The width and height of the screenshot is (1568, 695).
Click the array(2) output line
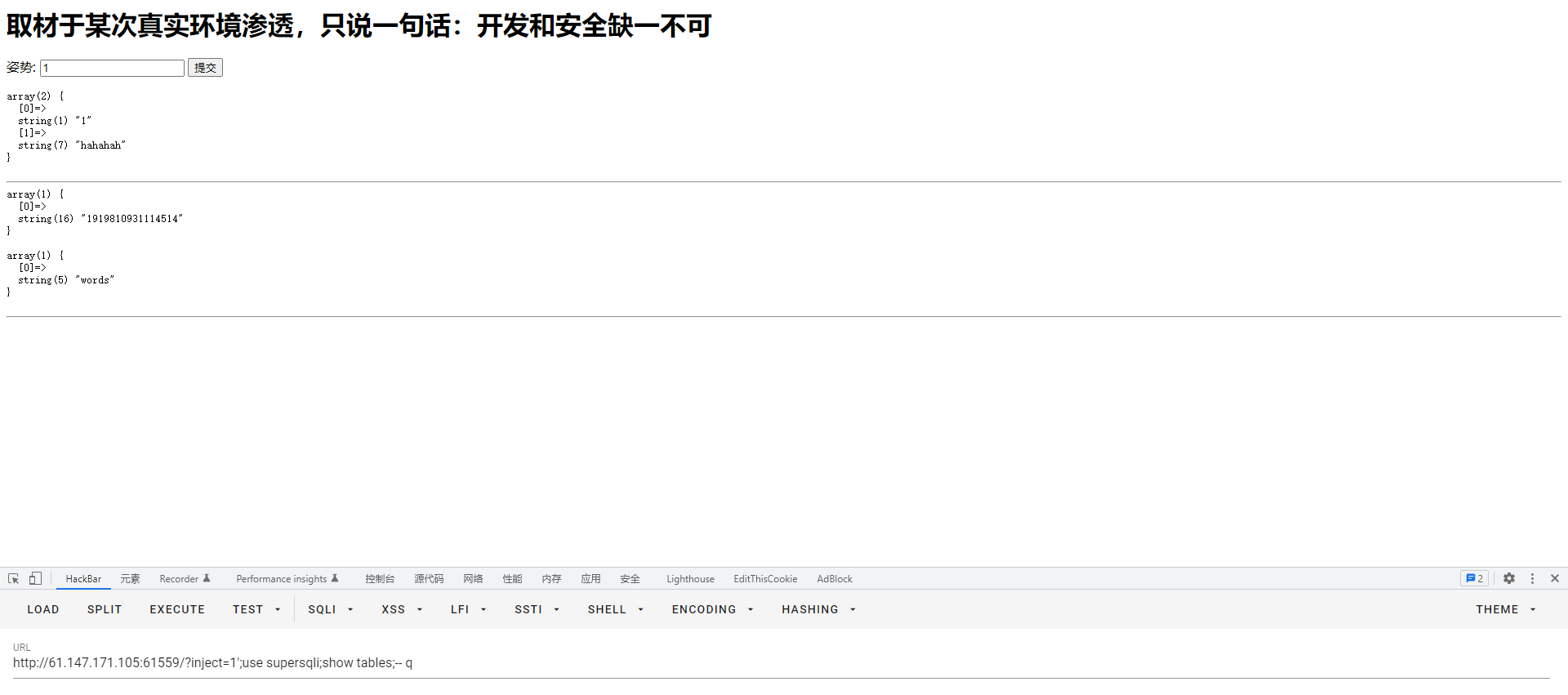coord(35,96)
